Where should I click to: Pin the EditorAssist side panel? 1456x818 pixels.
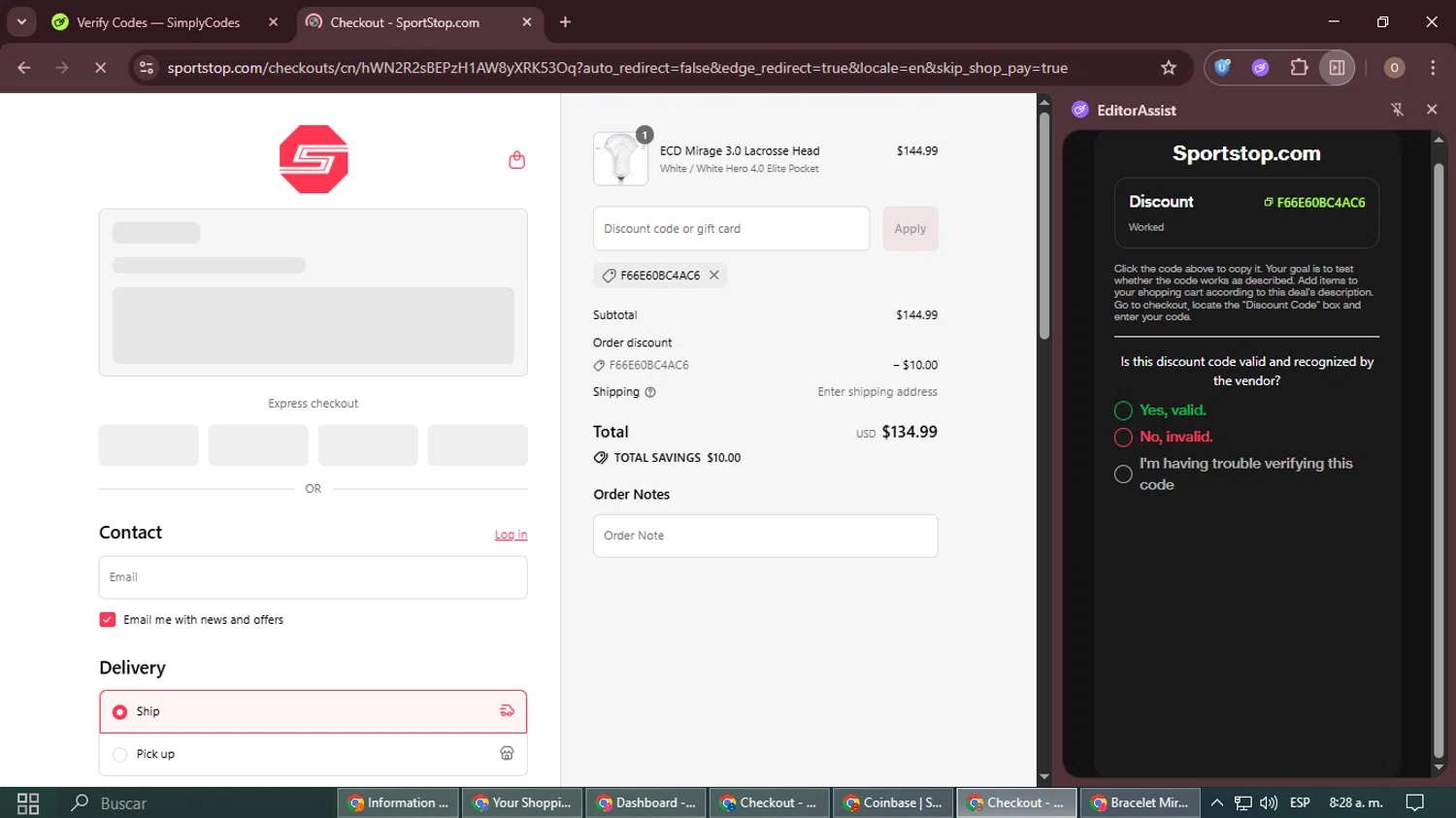tap(1397, 110)
